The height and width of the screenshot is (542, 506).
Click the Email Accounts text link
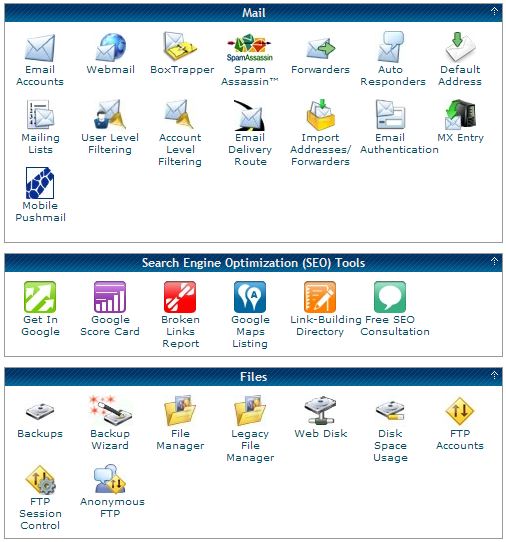(40, 75)
